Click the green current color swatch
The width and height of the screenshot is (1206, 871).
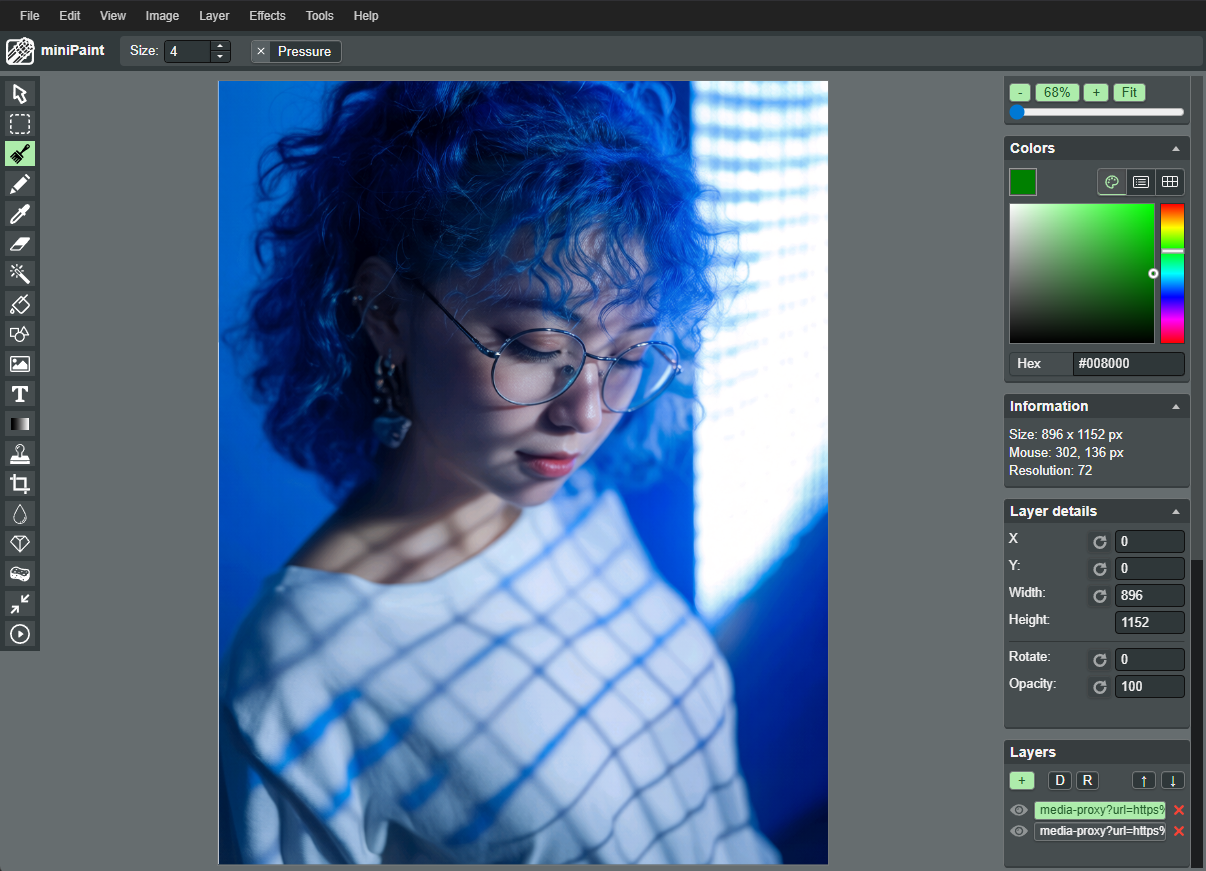point(1023,182)
